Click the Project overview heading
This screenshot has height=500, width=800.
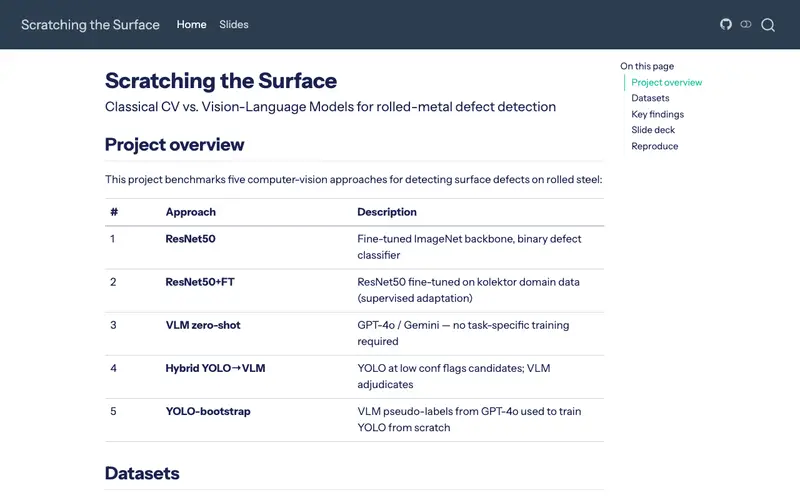174,144
